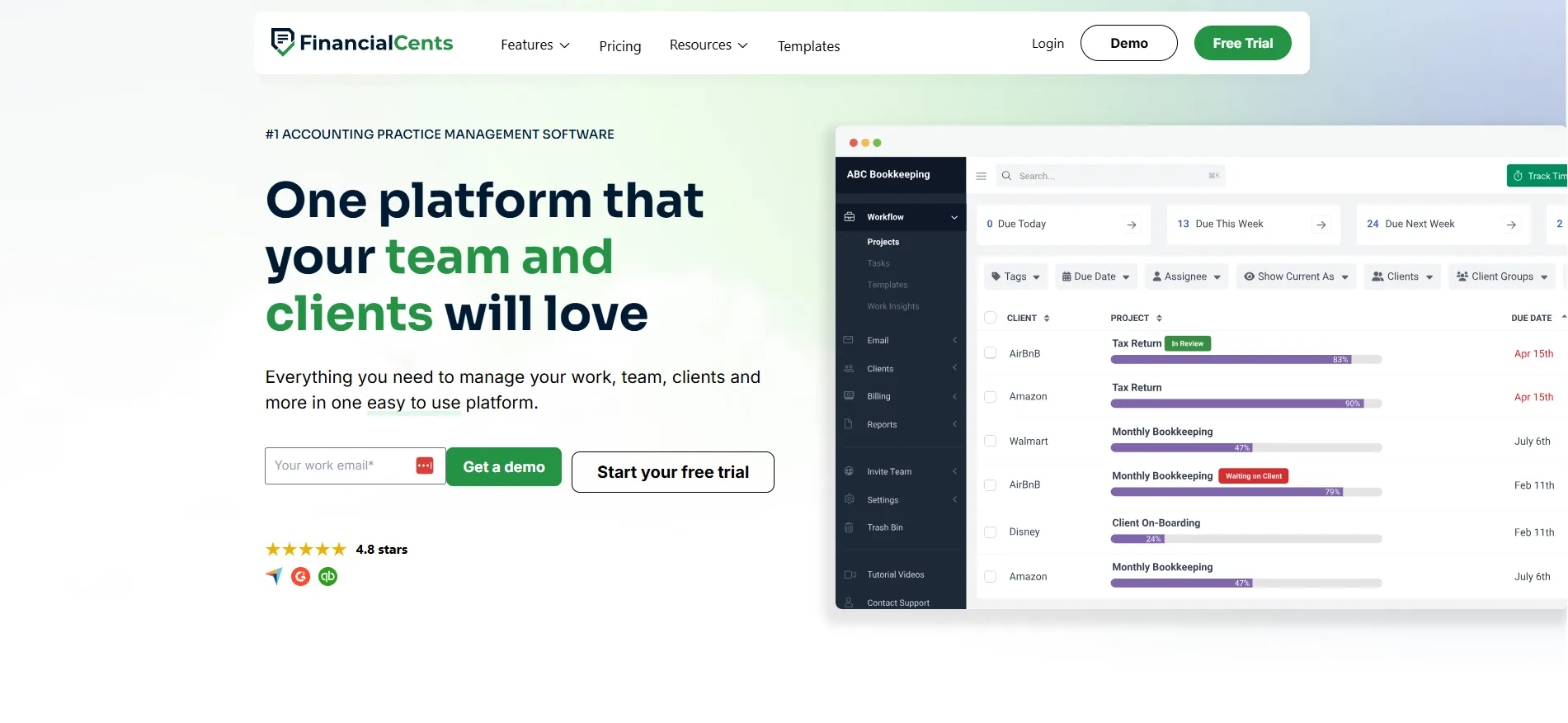
Task: Select Templates in the Workflow sidebar
Action: pyautogui.click(x=887, y=285)
